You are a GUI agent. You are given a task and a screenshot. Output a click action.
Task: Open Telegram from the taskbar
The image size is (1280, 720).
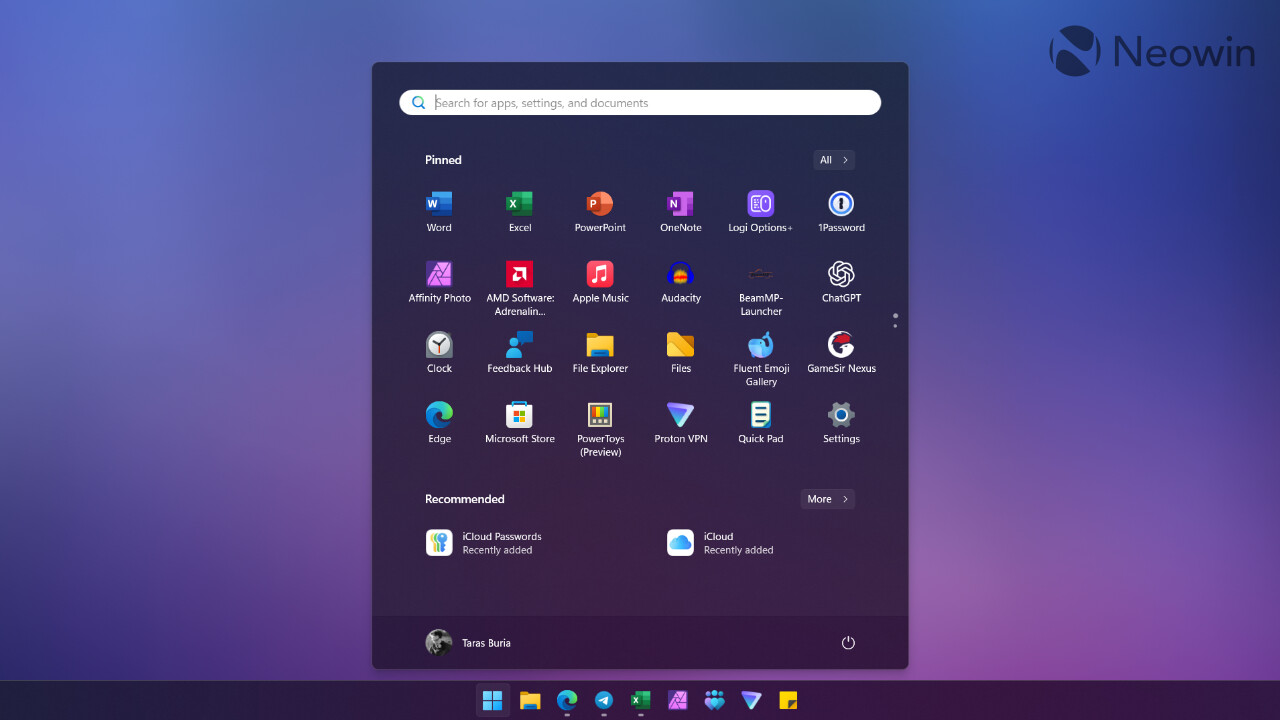pos(604,700)
